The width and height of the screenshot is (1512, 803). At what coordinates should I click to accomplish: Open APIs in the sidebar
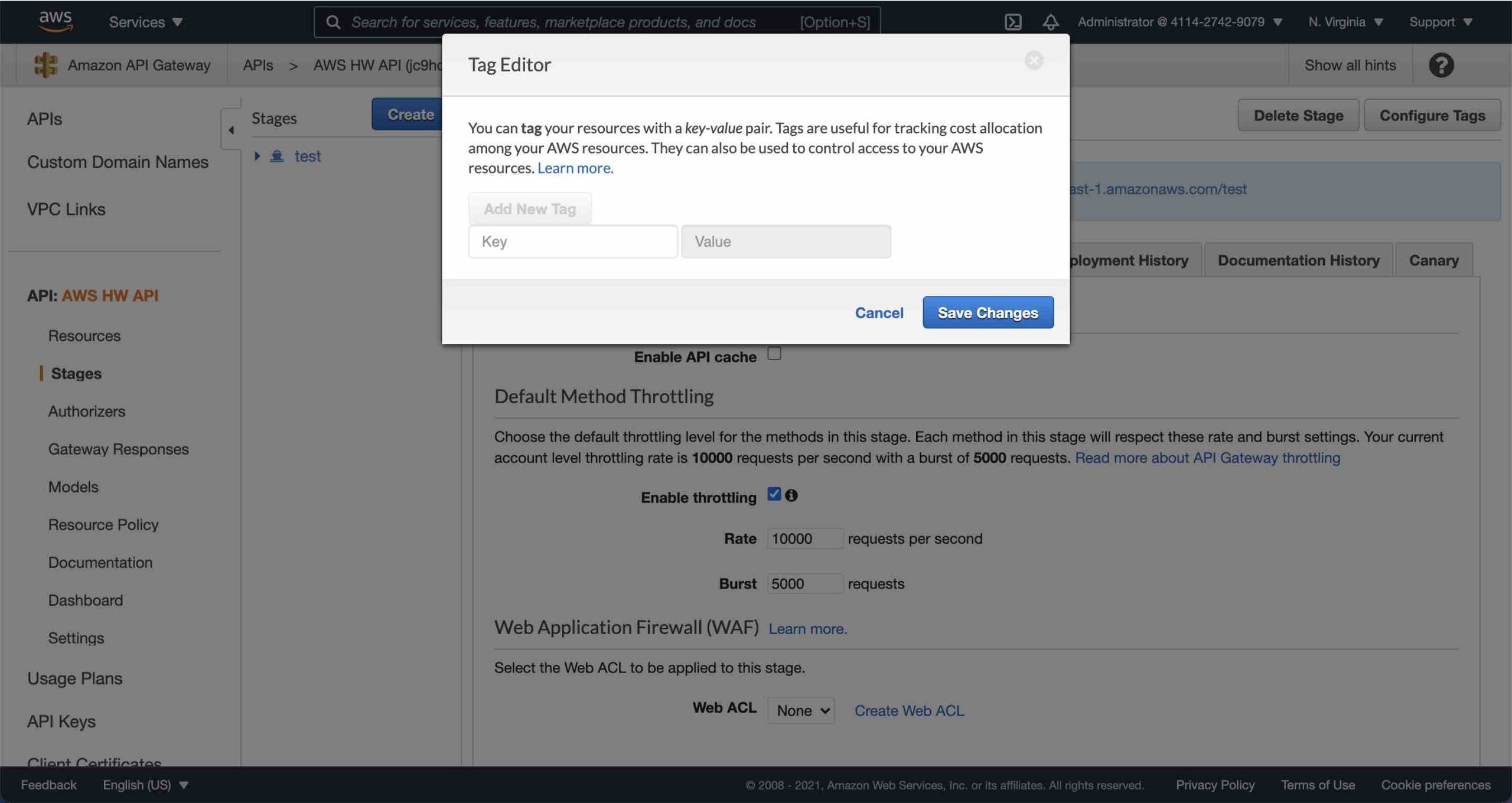[x=44, y=119]
